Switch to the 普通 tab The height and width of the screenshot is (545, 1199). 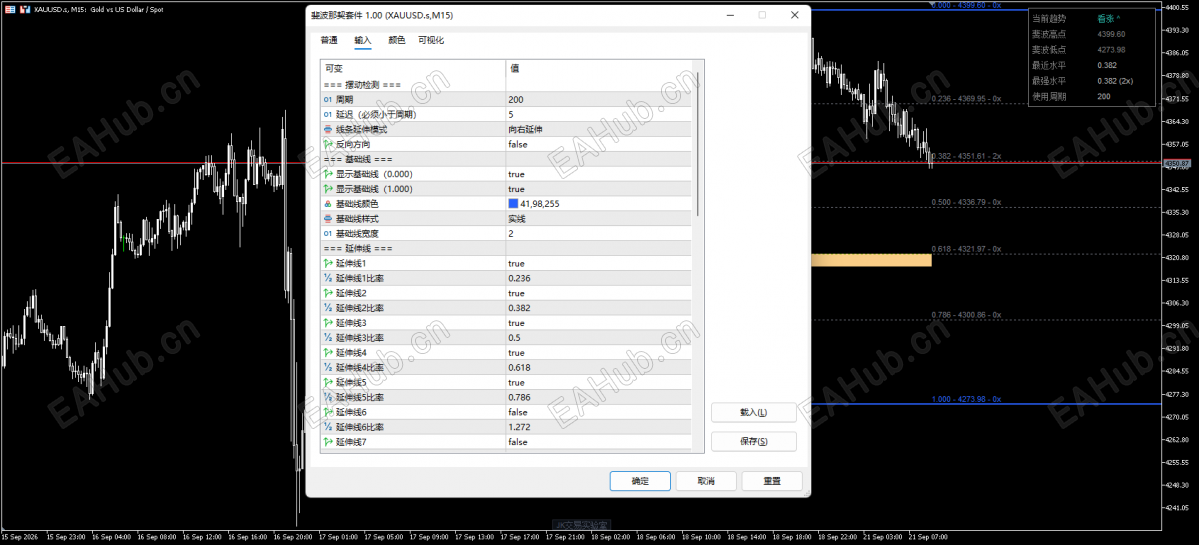pos(329,41)
